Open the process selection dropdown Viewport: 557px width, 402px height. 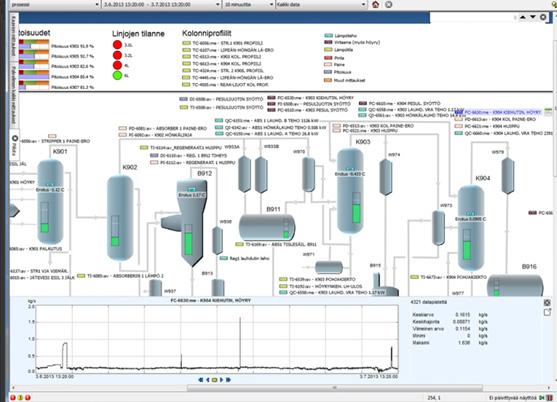click(54, 5)
